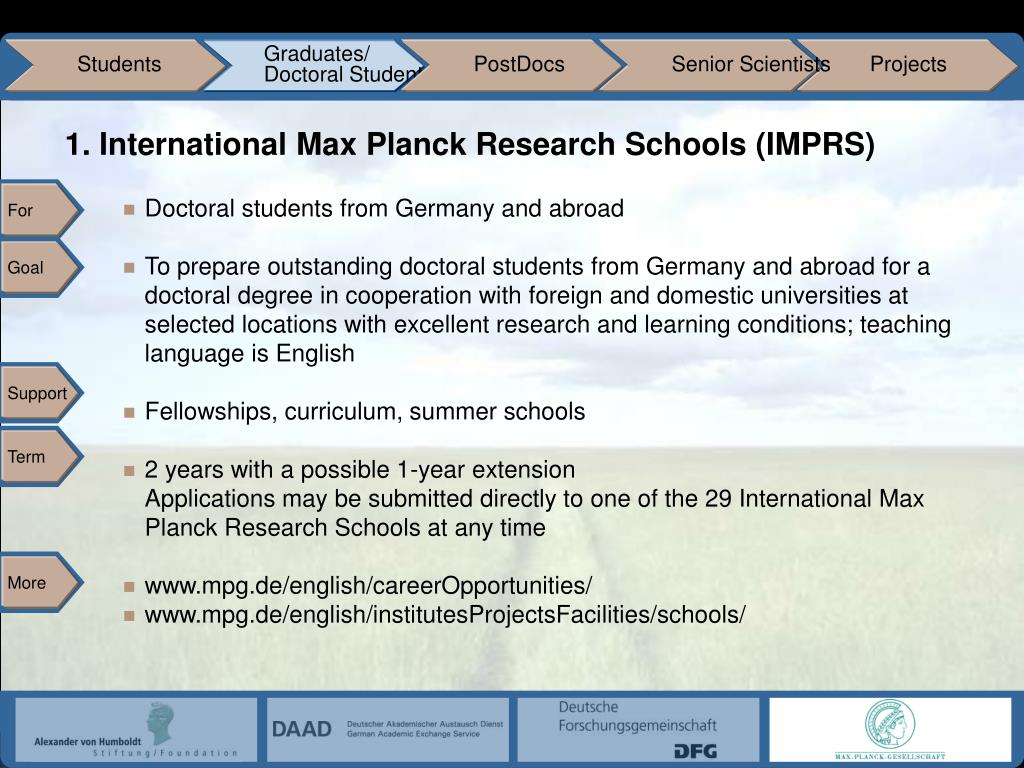Click 'German Academic Exchange Service' text
1024x768 pixels.
coord(413,734)
